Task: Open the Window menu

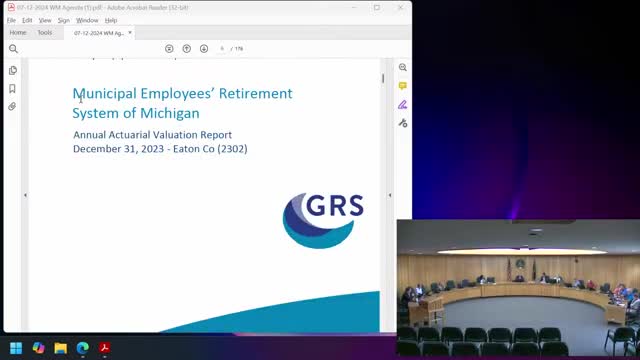Action: [x=87, y=20]
